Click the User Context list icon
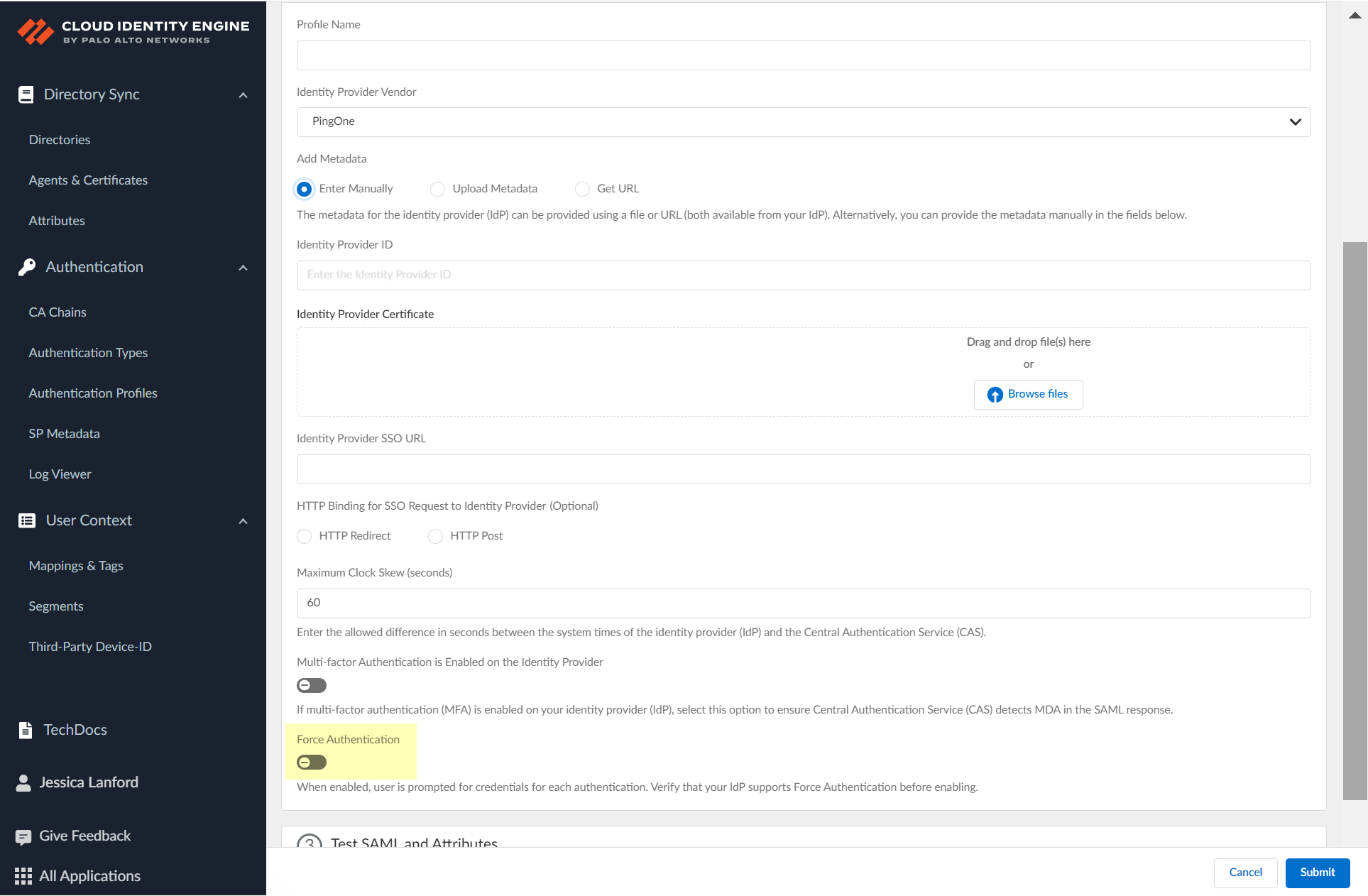The image size is (1368, 896). (x=27, y=520)
